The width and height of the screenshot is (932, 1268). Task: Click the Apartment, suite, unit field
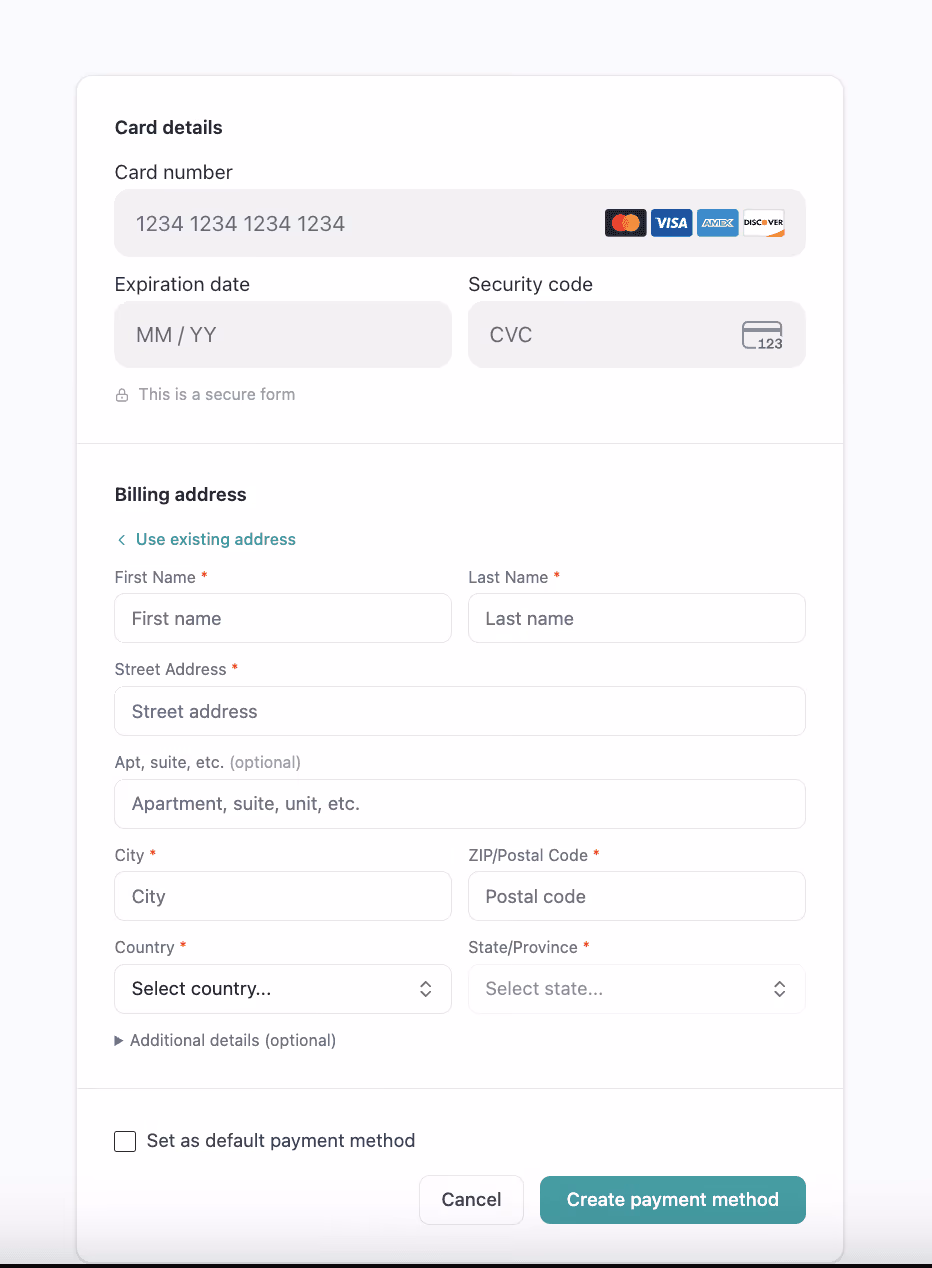click(460, 804)
